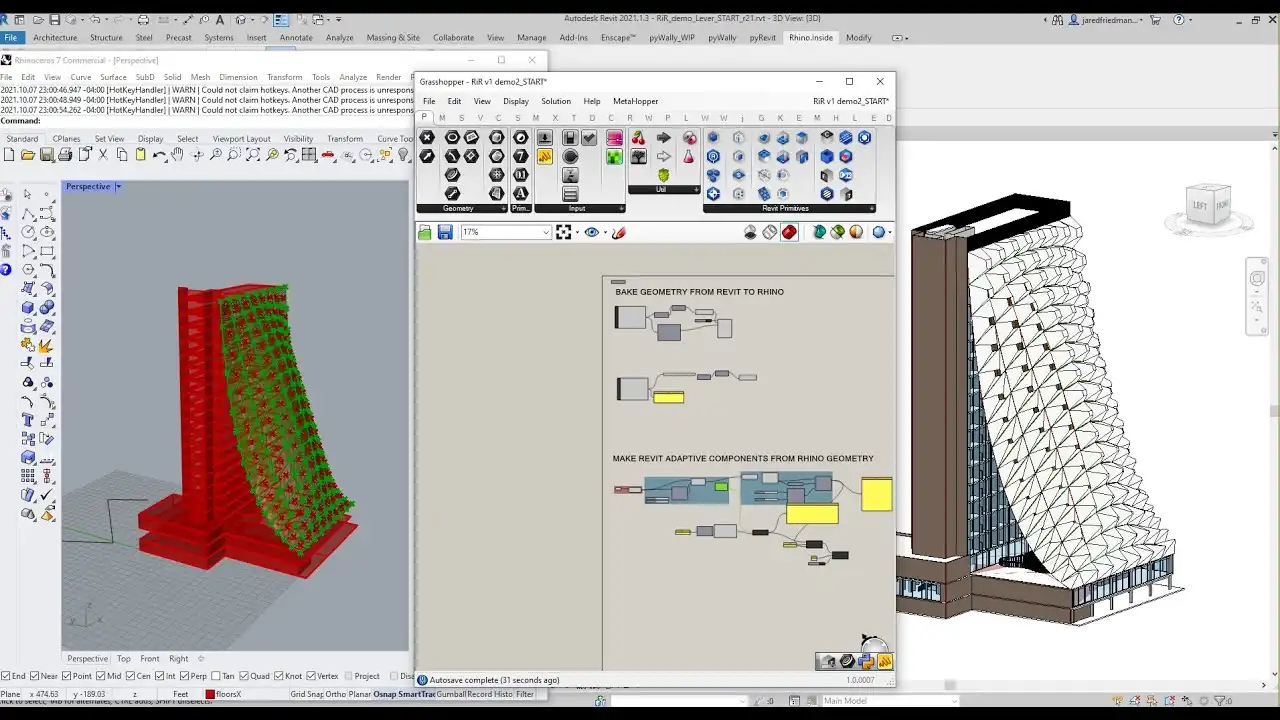This screenshot has height=720, width=1280.
Task: Click the Pan hand tool in Rhino
Action: (177, 155)
